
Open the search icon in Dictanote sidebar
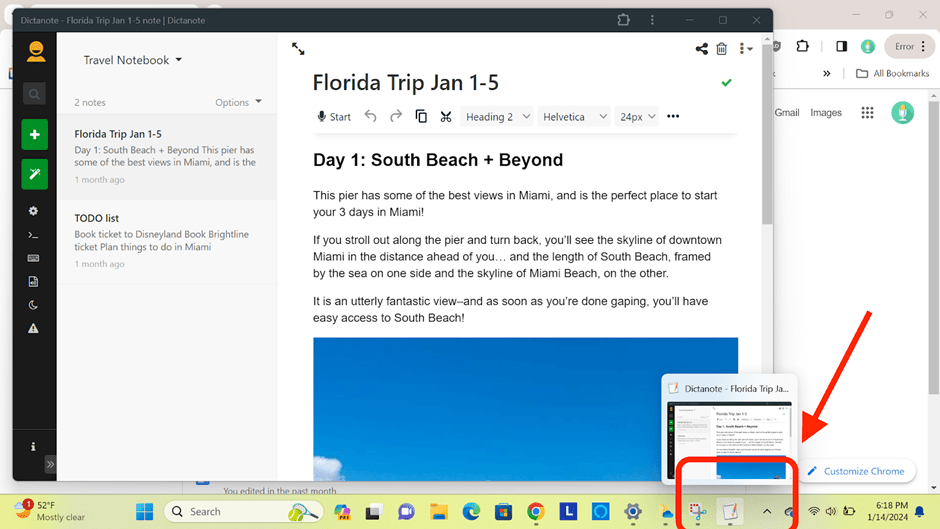coord(34,94)
